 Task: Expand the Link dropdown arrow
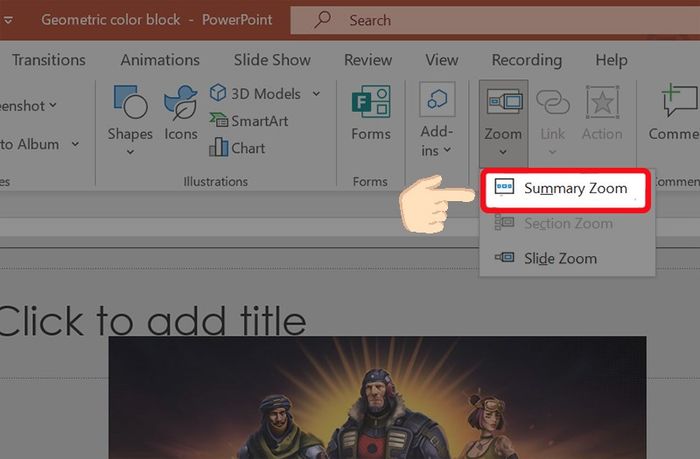(x=552, y=152)
